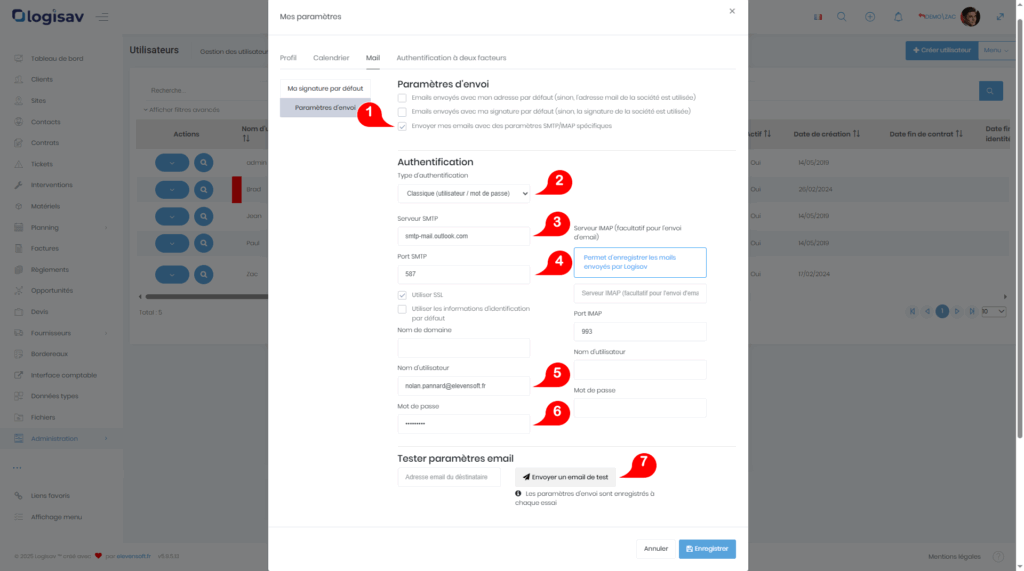Uncheck 'Envoyer mes emails avec des paramètres SMTP/IMAP'
The height and width of the screenshot is (571, 1024).
pos(402,126)
